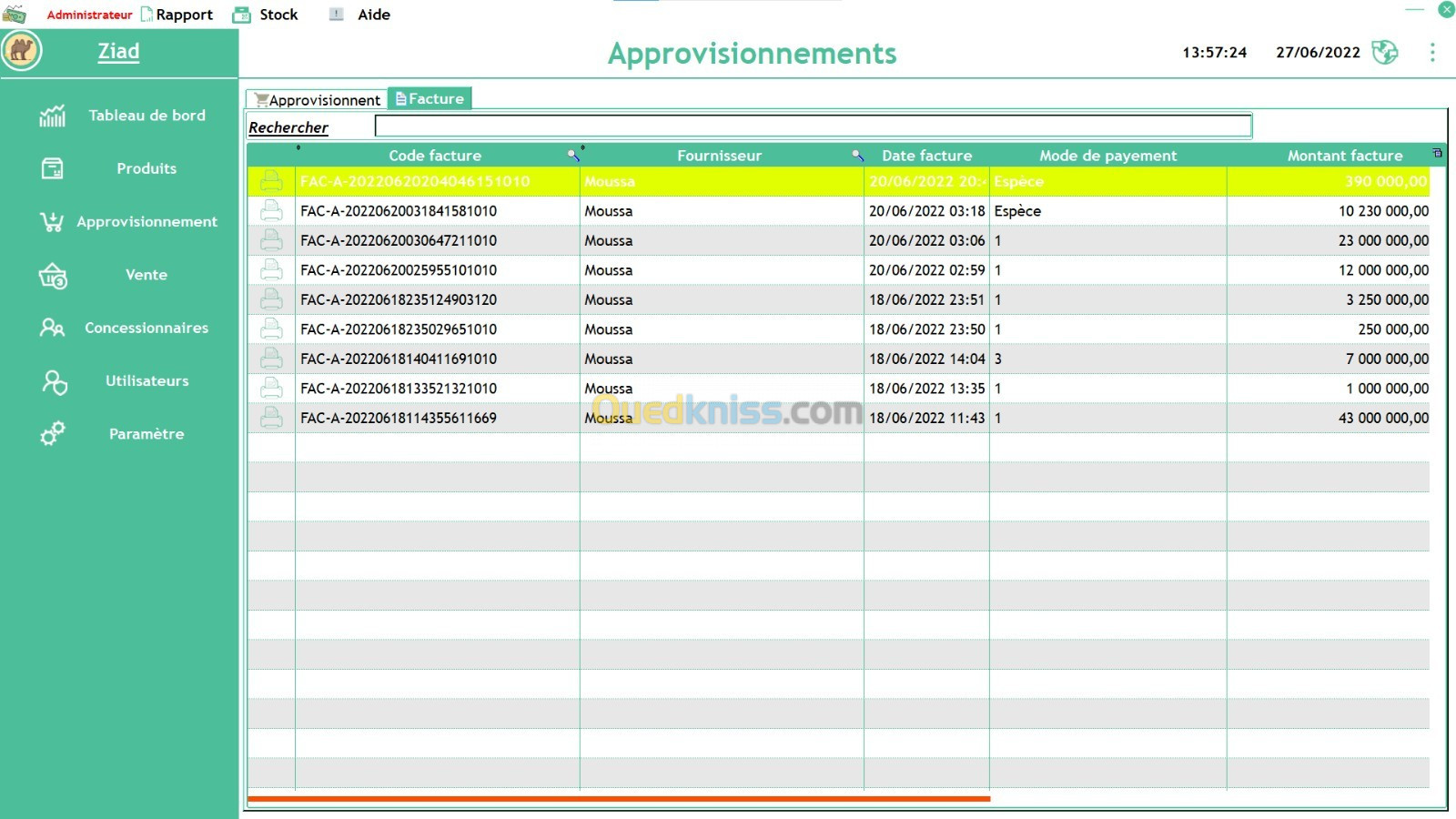
Task: Open the Stock menu
Action: tap(278, 15)
